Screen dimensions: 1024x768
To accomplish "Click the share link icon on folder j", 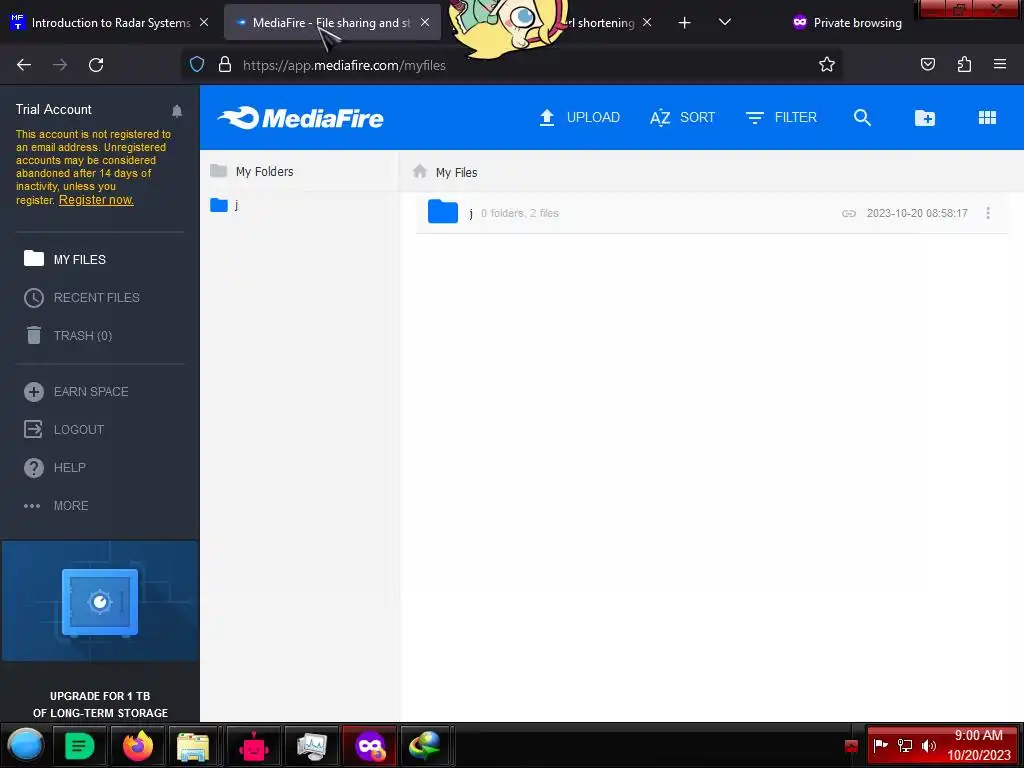I will pos(848,214).
